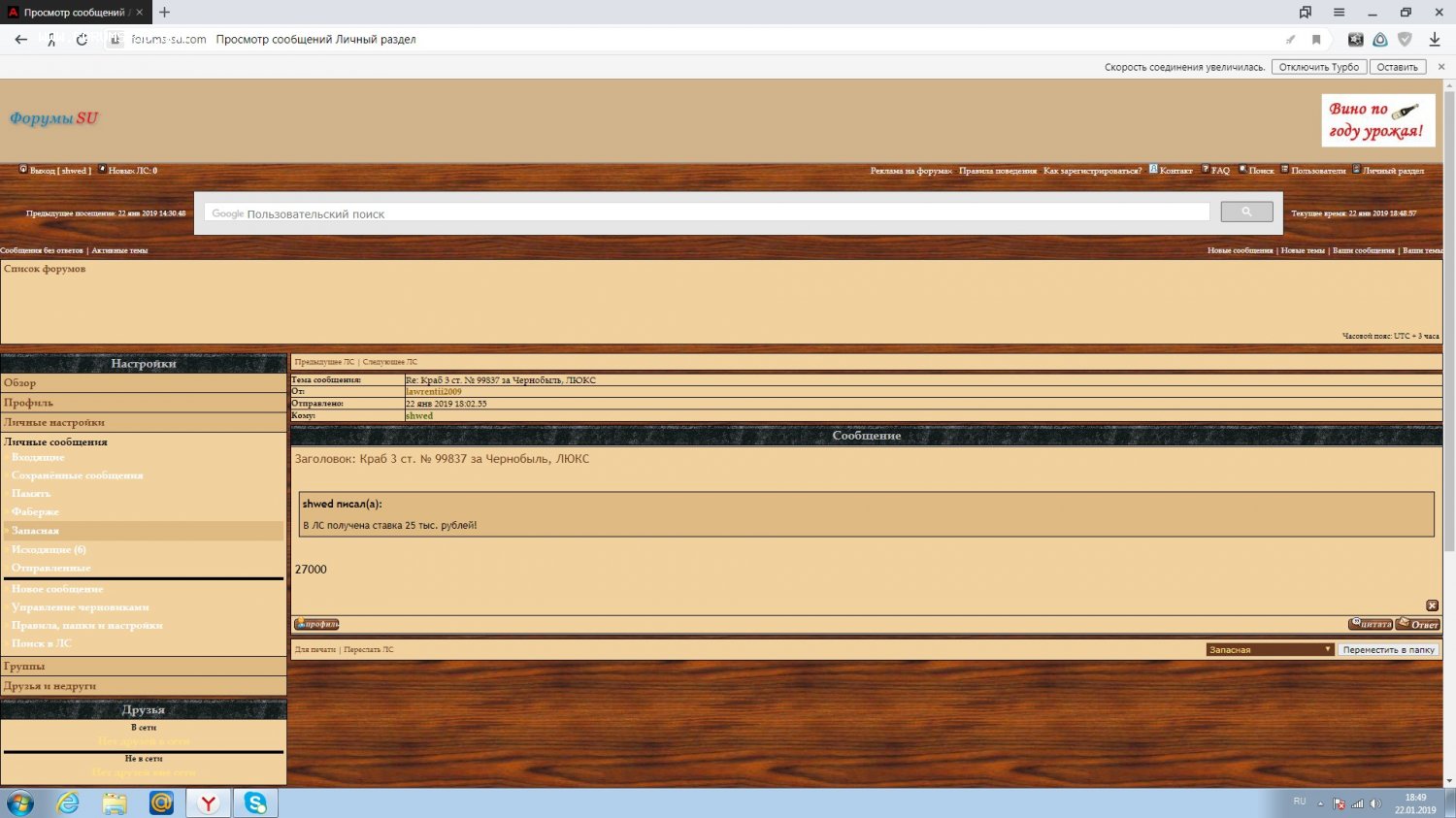Image resolution: width=1456 pixels, height=818 pixels.
Task: Dismiss the Turbo notification bar
Action: (x=1440, y=67)
